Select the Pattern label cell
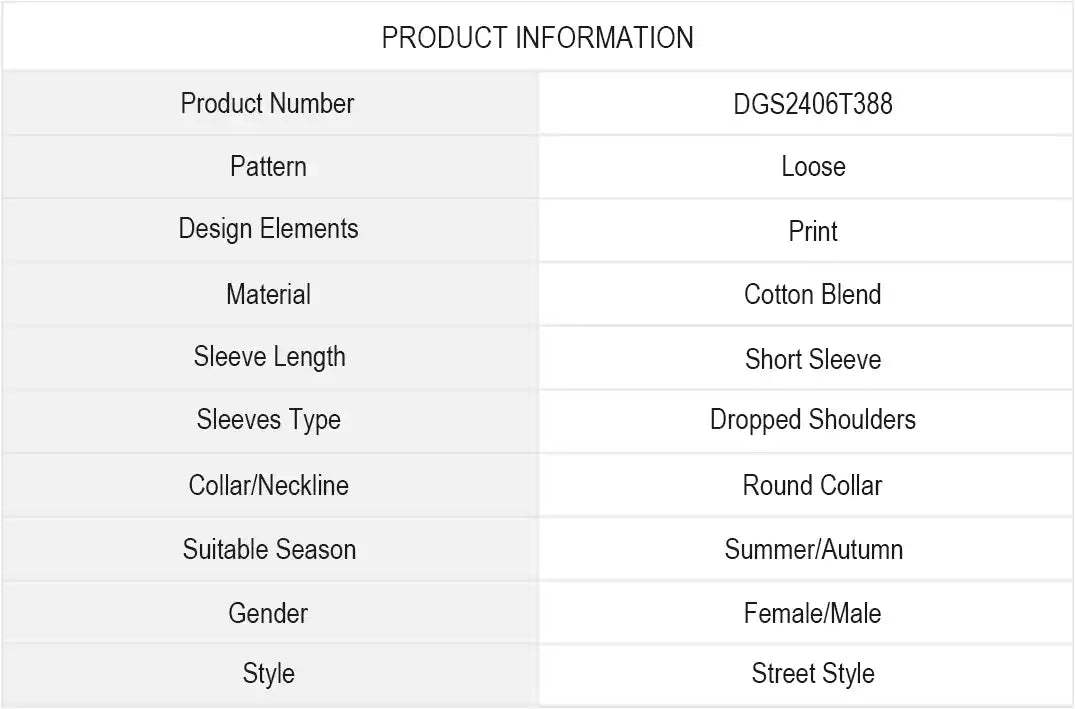Image resolution: width=1075 pixels, height=709 pixels. pyautogui.click(x=268, y=166)
